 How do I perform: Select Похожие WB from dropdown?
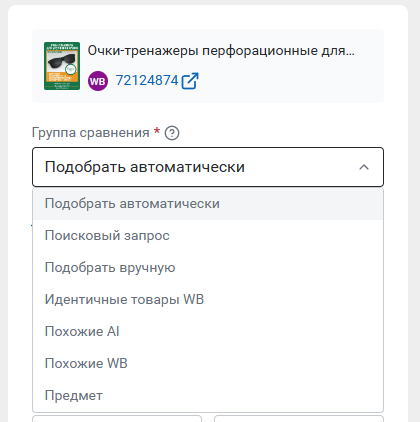click(208, 364)
